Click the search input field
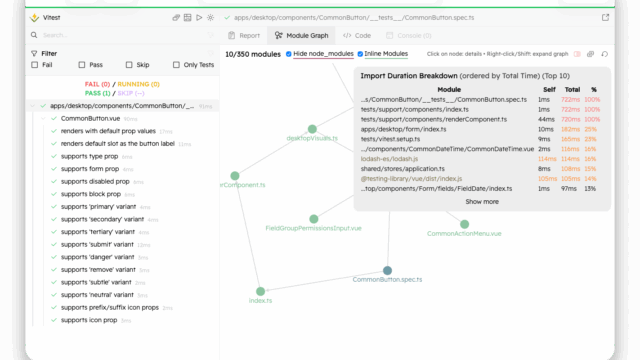640x360 pixels. pyautogui.click(x=122, y=35)
